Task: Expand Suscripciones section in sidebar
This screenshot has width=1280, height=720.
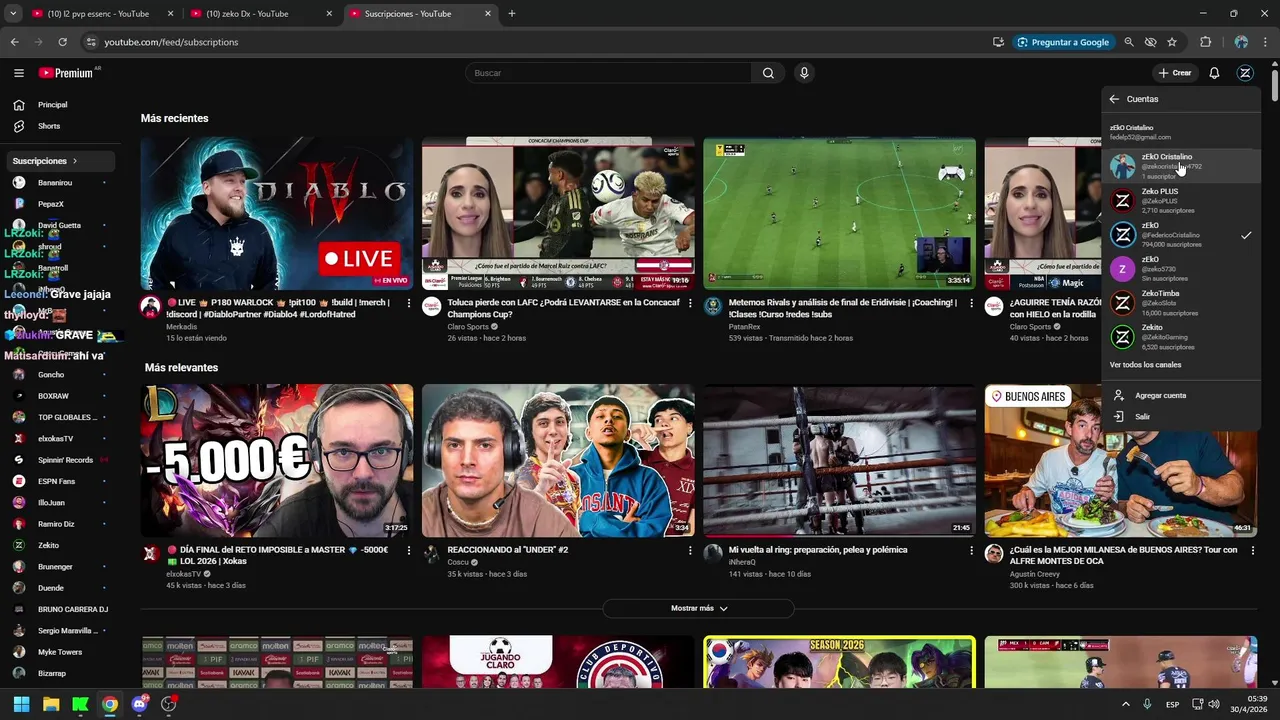Action: point(60,161)
